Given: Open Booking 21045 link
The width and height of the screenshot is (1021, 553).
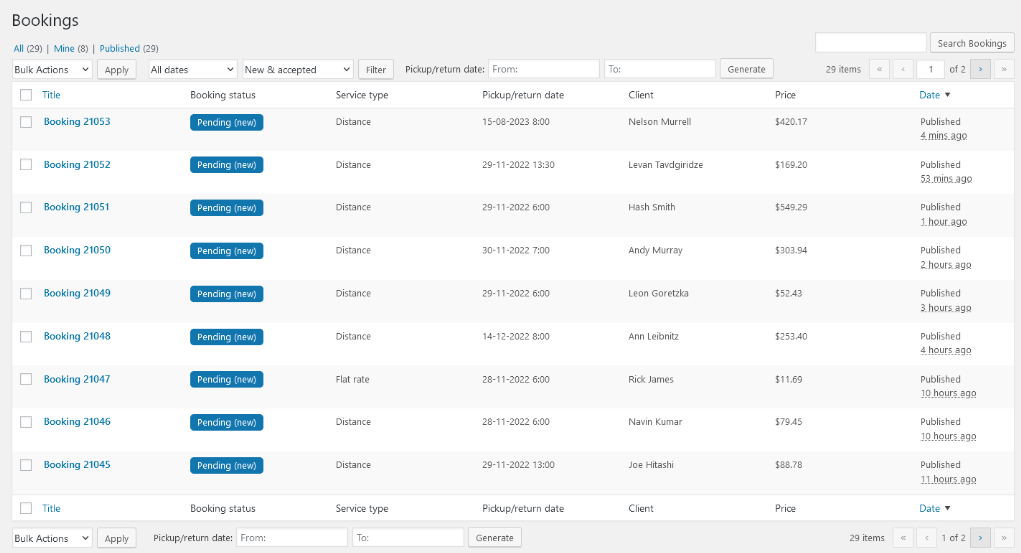Looking at the screenshot, I should pyautogui.click(x=77, y=464).
